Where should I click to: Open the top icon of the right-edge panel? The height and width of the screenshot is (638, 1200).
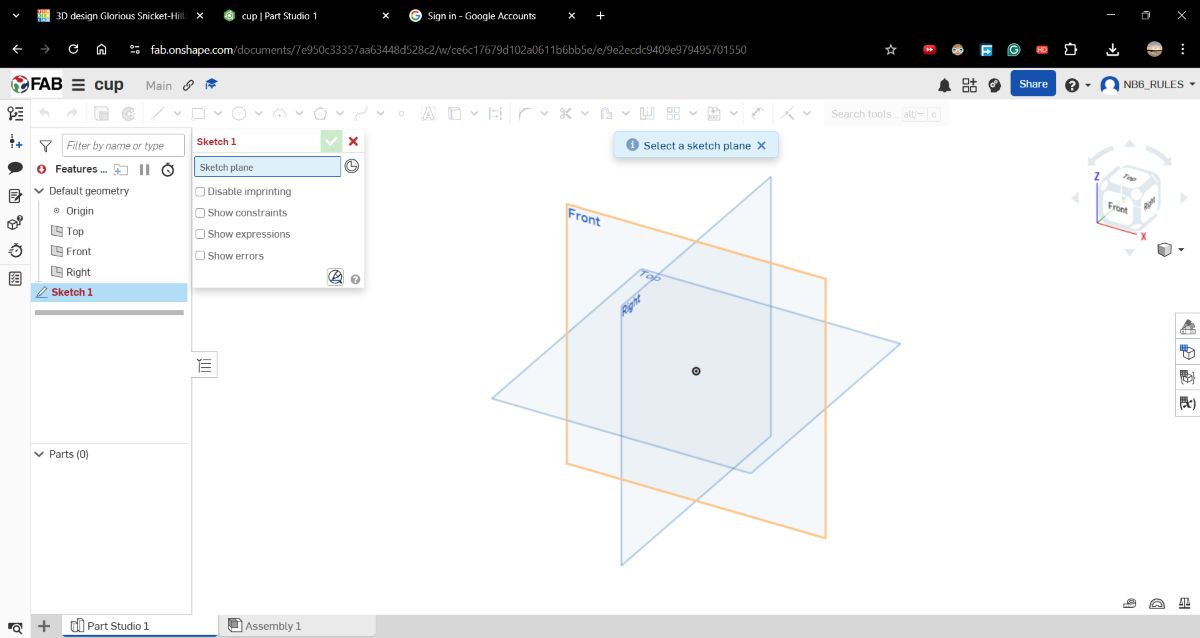click(1188, 326)
